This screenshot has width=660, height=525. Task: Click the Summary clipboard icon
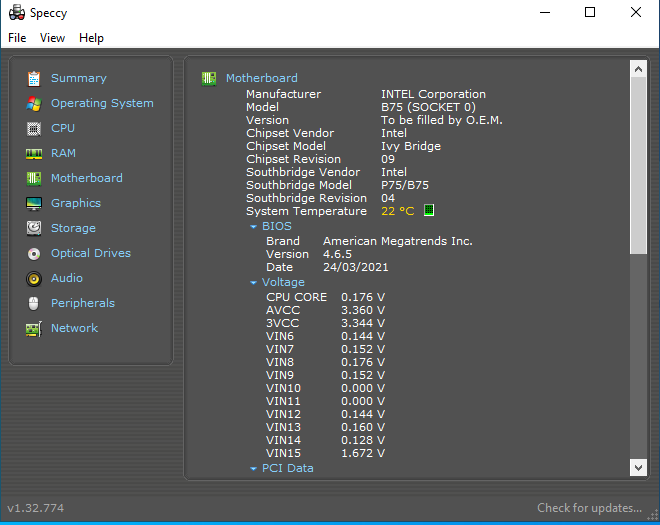pos(34,78)
